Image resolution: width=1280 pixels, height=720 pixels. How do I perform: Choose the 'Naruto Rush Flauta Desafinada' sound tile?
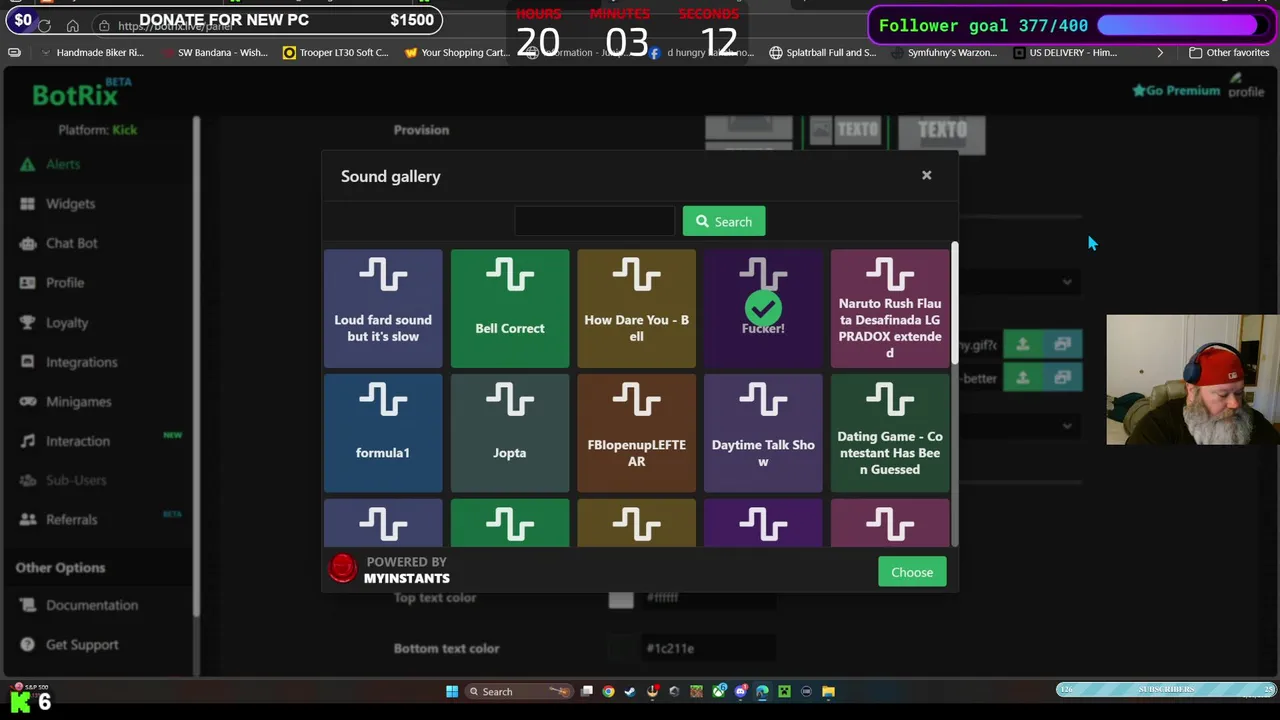890,308
